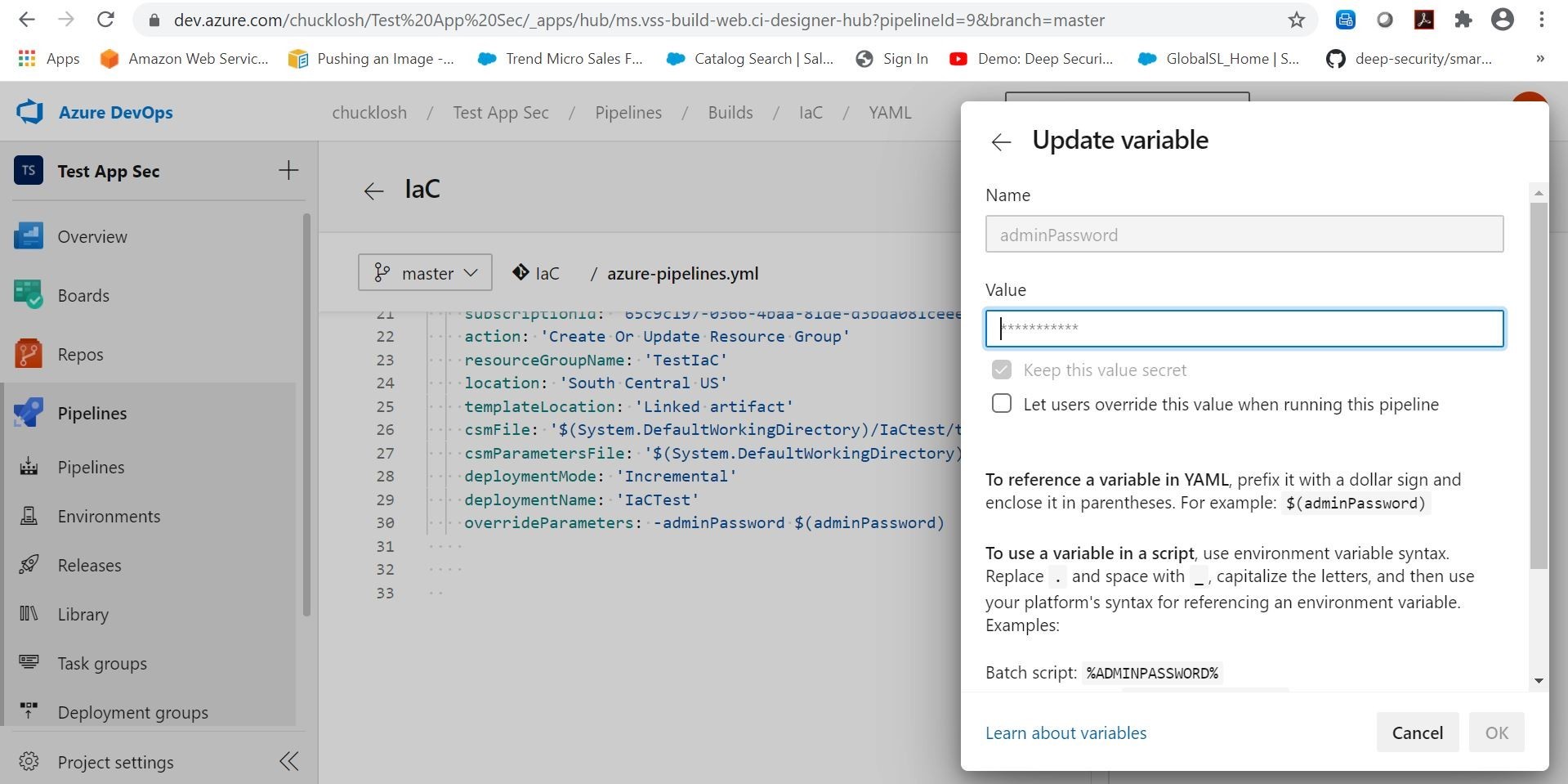Click into the variable Value field
Image resolution: width=1568 pixels, height=784 pixels.
point(1244,329)
